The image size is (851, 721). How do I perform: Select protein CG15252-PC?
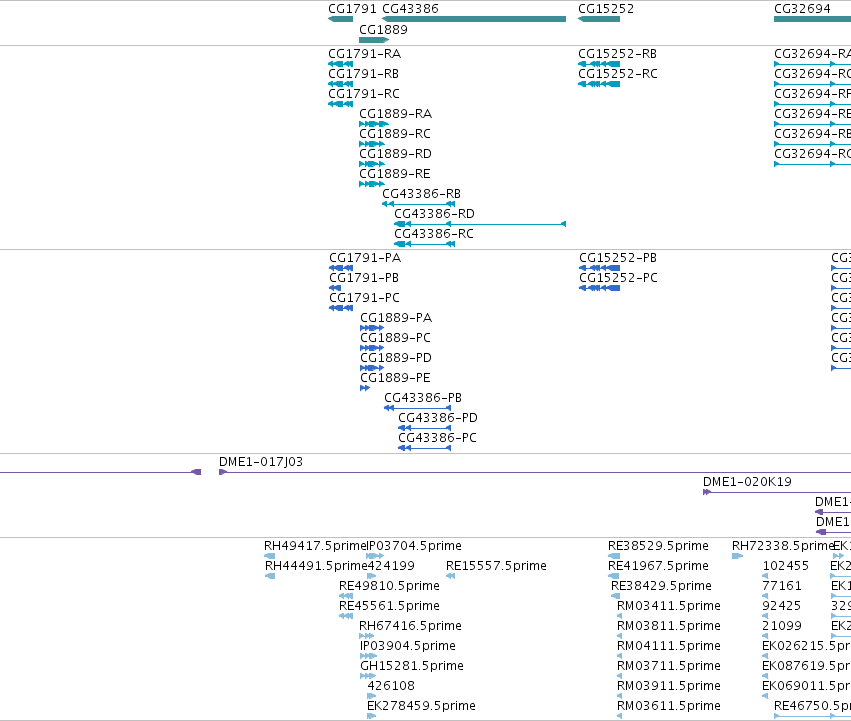point(618,278)
